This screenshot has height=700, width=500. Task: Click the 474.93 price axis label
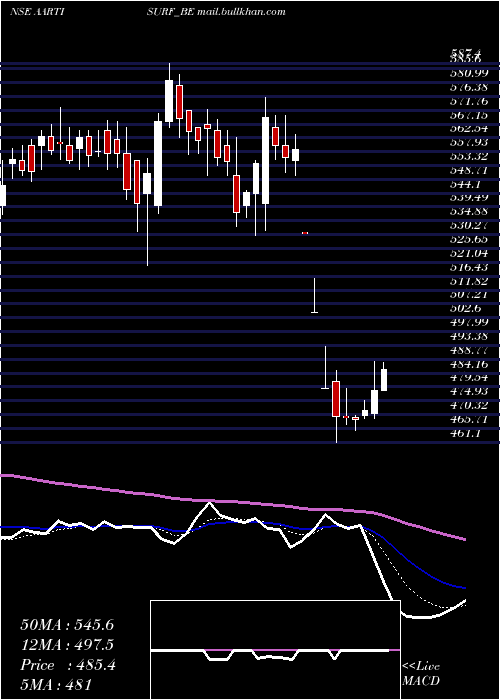pyautogui.click(x=469, y=392)
